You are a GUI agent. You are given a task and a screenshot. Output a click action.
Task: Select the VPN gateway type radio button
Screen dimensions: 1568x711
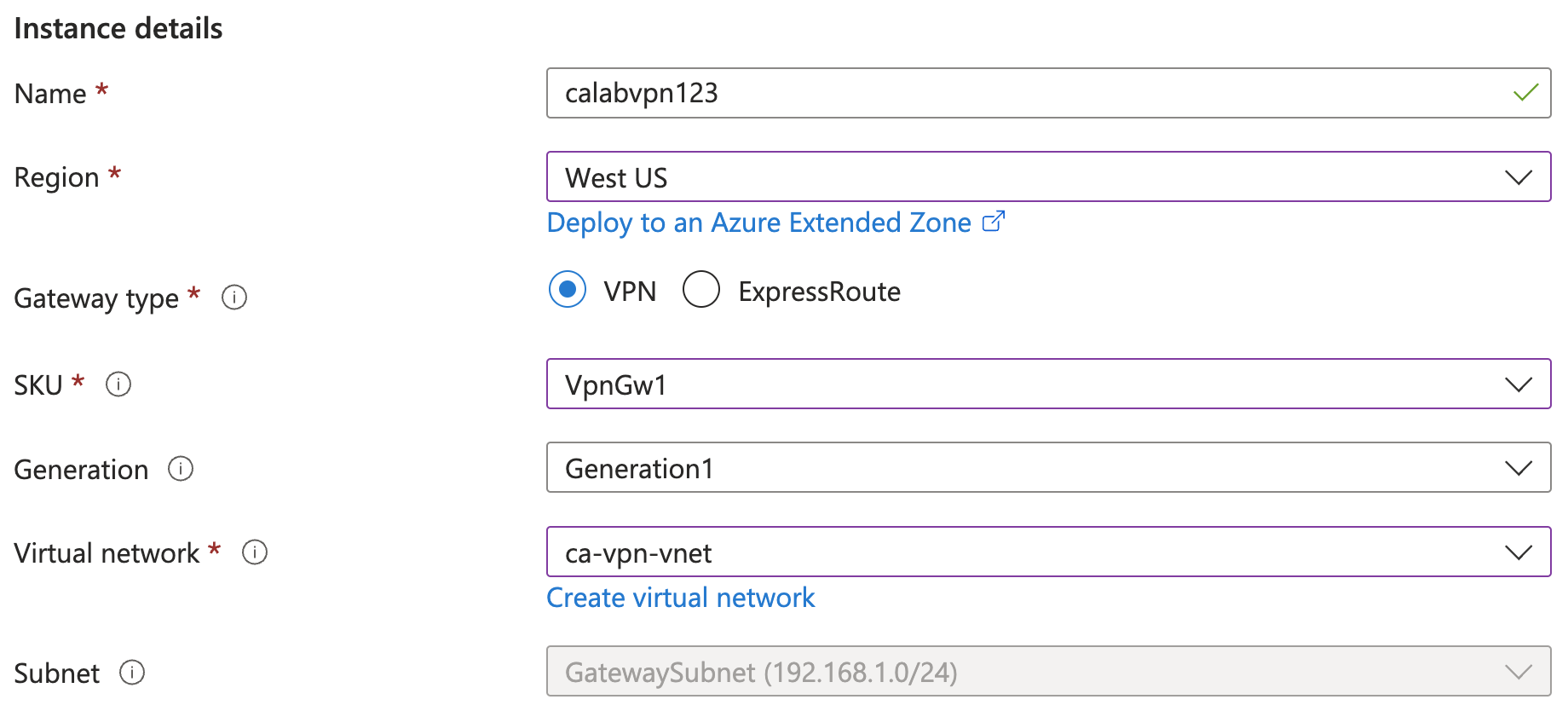point(568,290)
